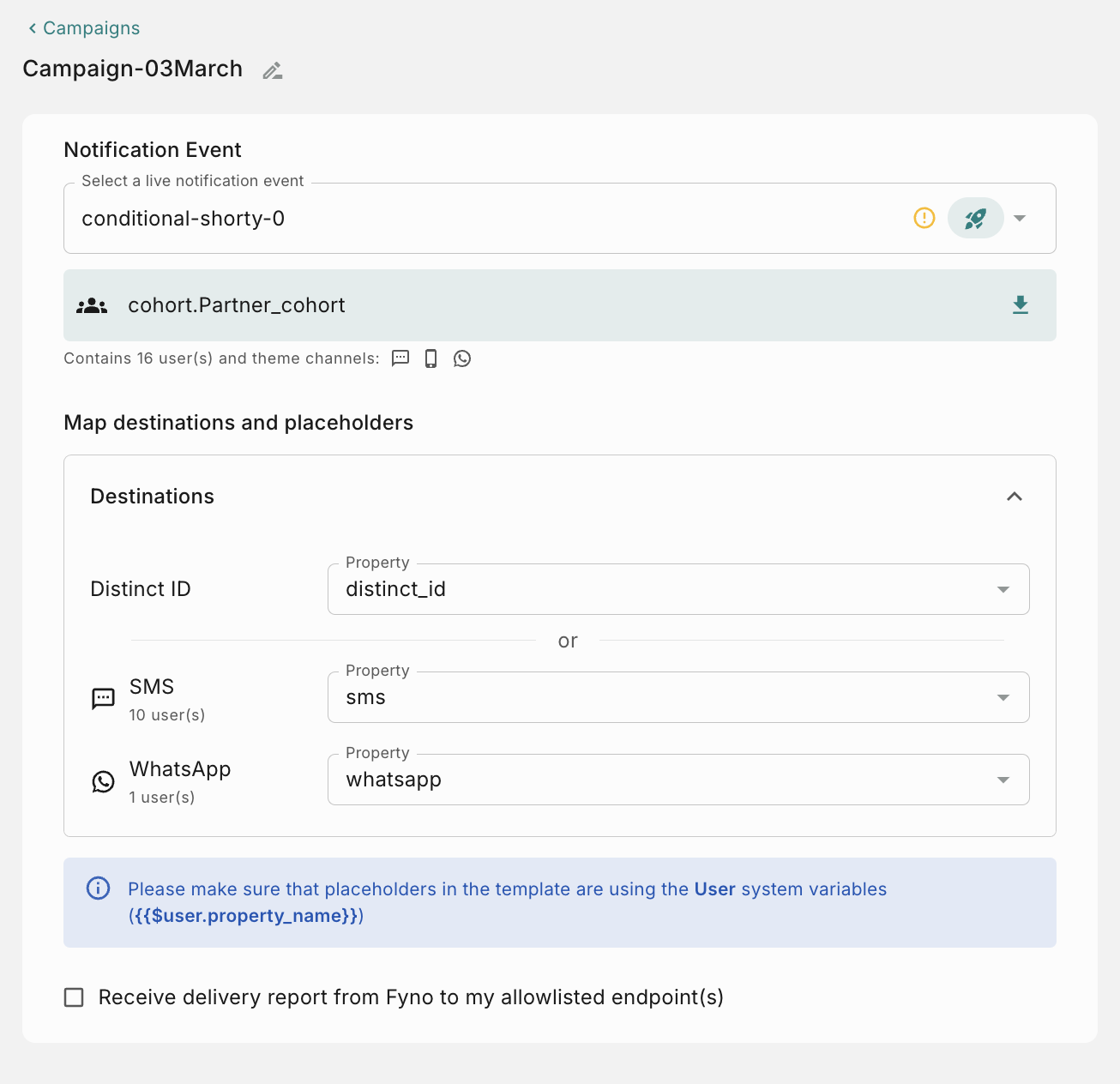This screenshot has height=1084, width=1120.
Task: Enable delivery report from Fyno checkbox
Action: [x=75, y=997]
